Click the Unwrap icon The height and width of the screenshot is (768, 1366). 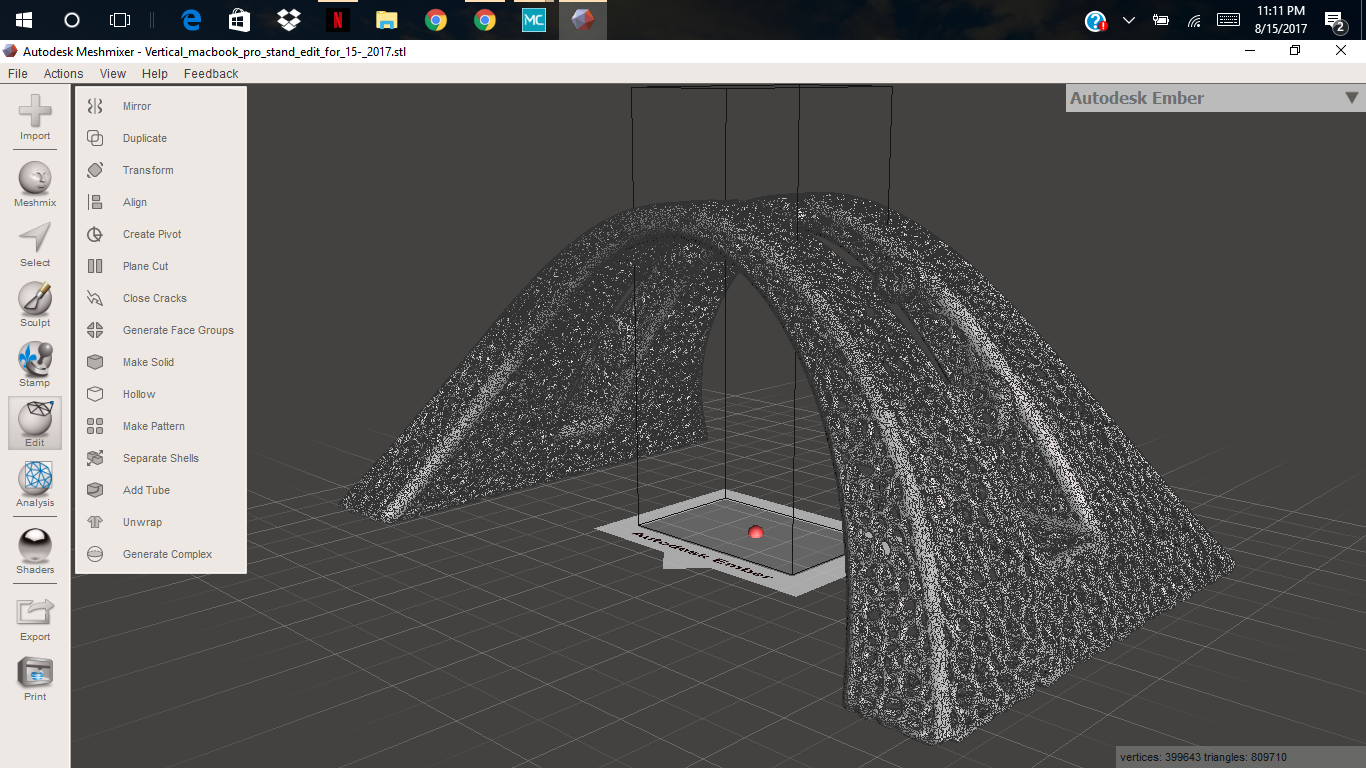tap(95, 522)
